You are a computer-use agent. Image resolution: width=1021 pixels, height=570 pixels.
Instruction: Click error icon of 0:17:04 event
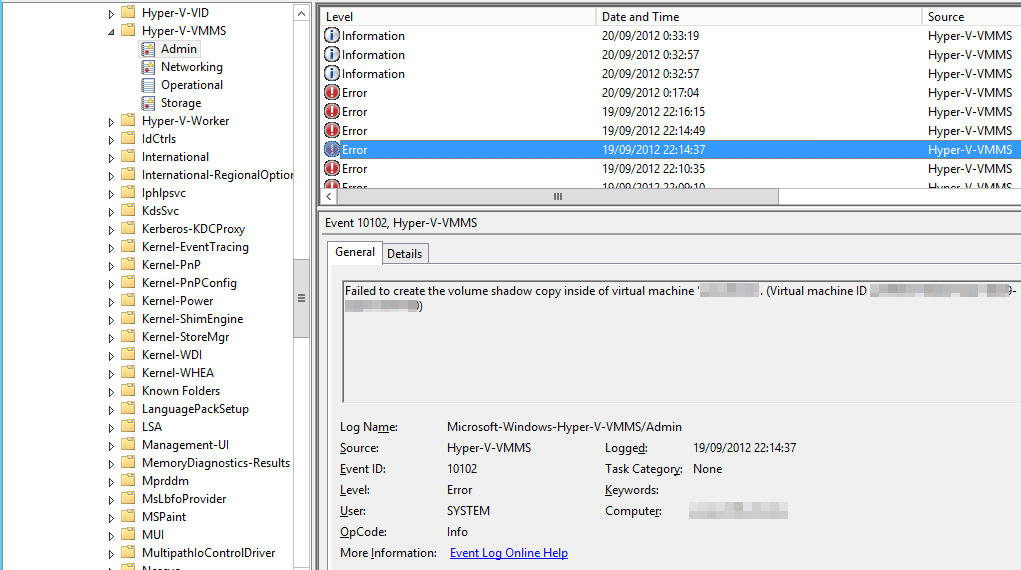(332, 93)
